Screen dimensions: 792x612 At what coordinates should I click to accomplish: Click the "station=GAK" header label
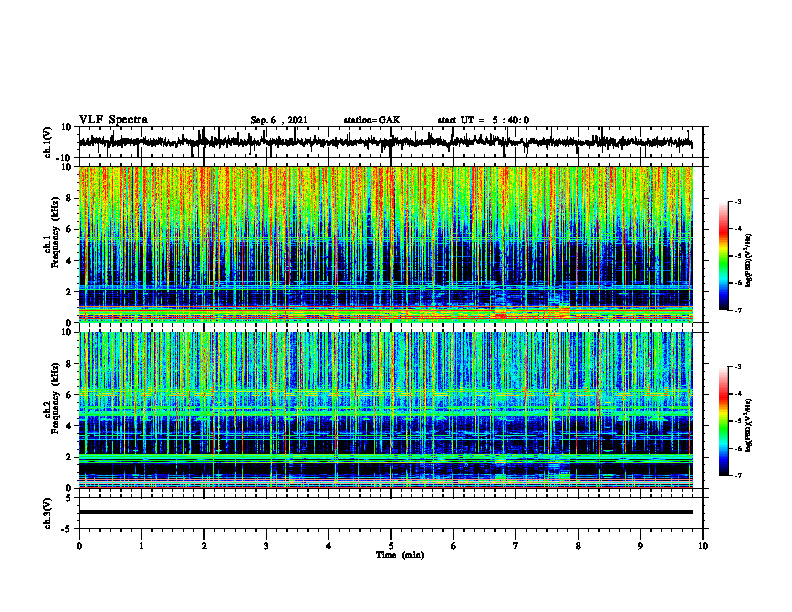(372, 120)
